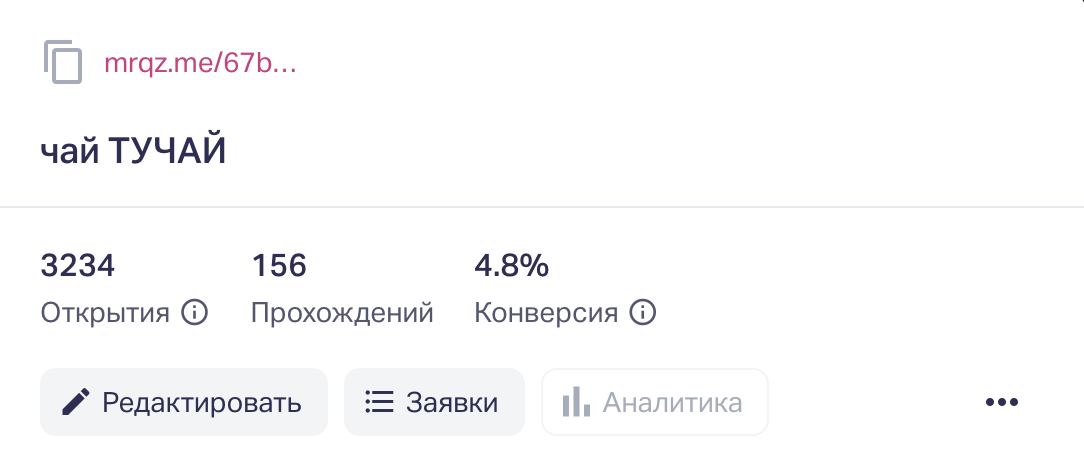Click the list icon in Заявки
The height and width of the screenshot is (468, 1084).
click(x=379, y=403)
